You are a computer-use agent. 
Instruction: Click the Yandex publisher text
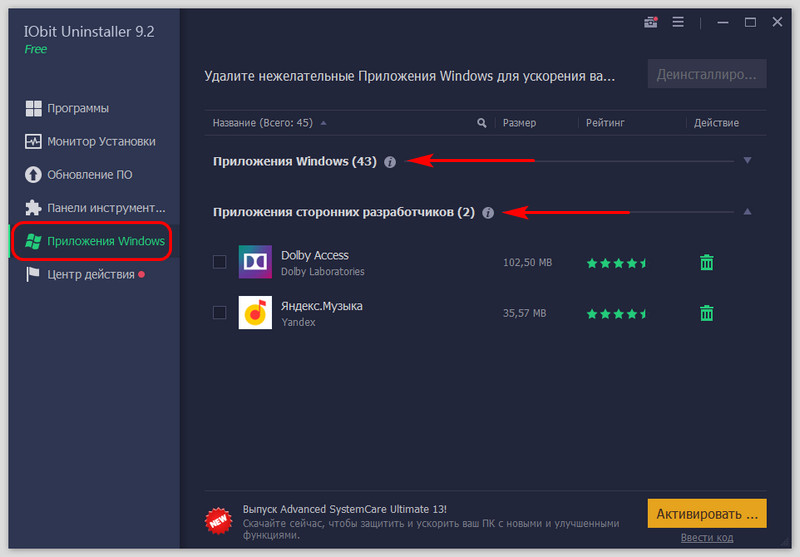pyautogui.click(x=298, y=322)
